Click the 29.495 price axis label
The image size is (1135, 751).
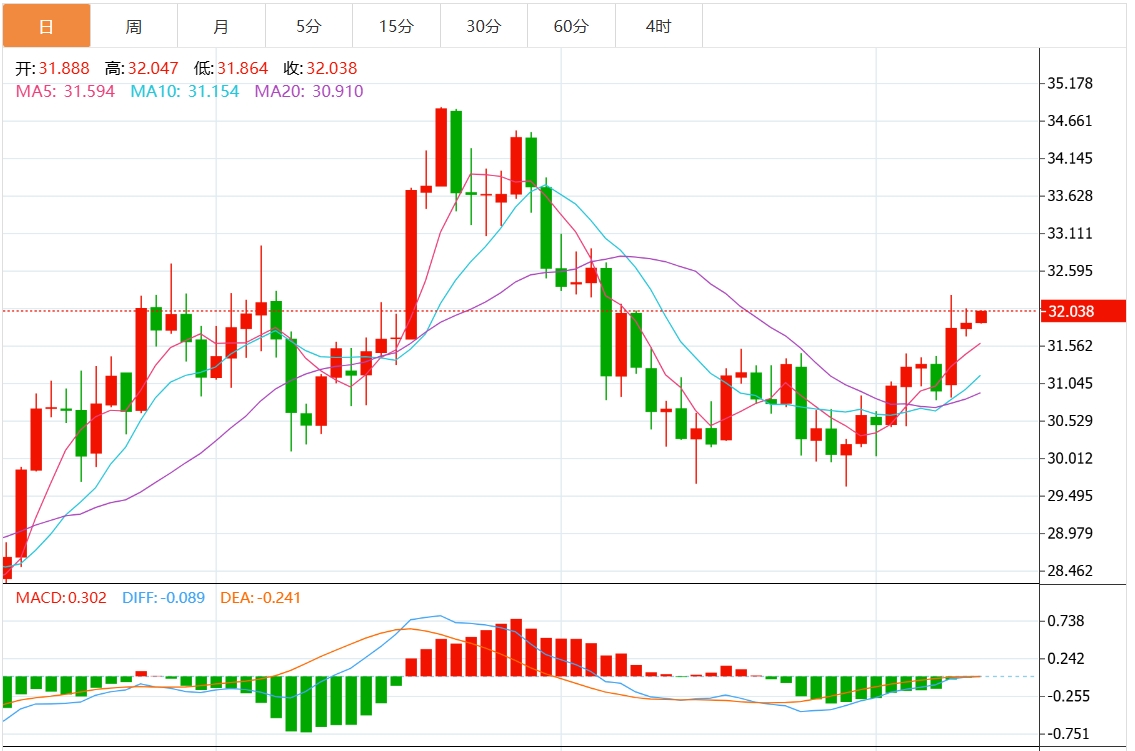(x=1070, y=496)
